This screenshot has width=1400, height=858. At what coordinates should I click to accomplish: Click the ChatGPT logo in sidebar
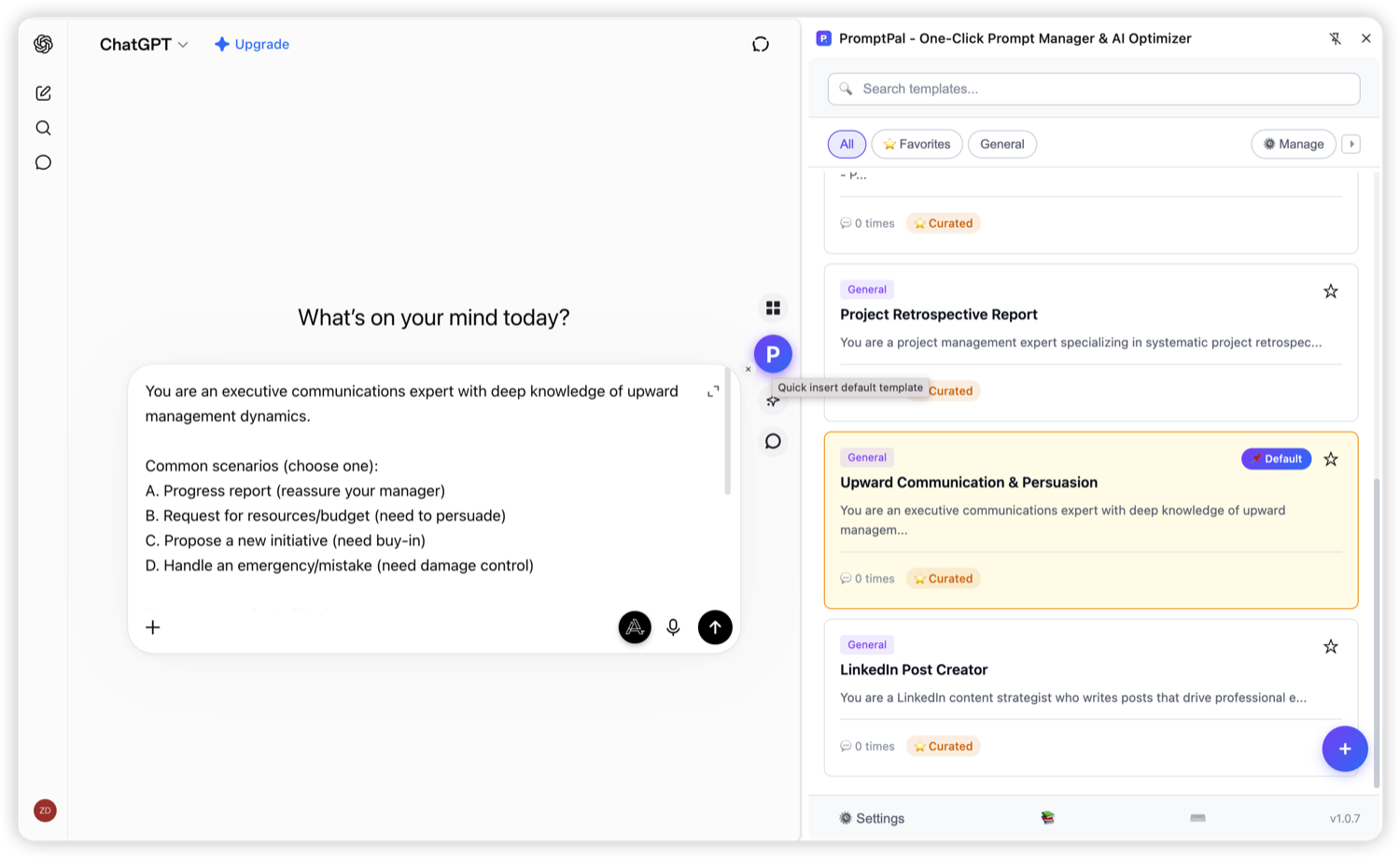point(43,44)
